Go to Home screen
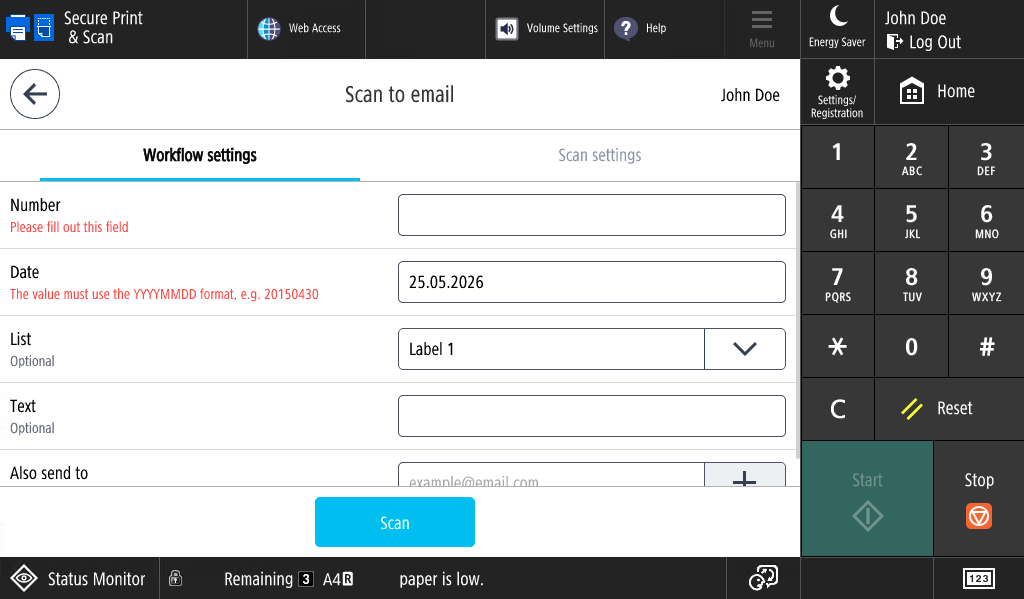This screenshot has height=599, width=1024. pos(949,91)
